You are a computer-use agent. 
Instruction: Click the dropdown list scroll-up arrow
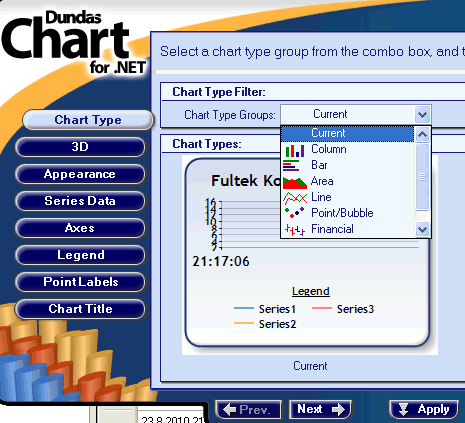[x=422, y=134]
